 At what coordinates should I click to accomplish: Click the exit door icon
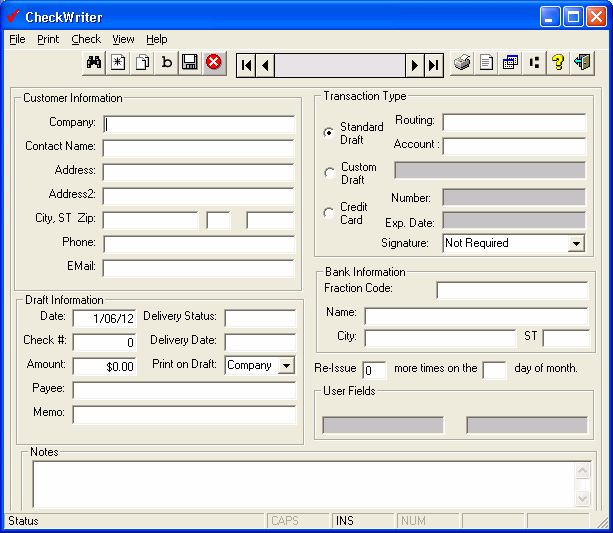coord(582,63)
